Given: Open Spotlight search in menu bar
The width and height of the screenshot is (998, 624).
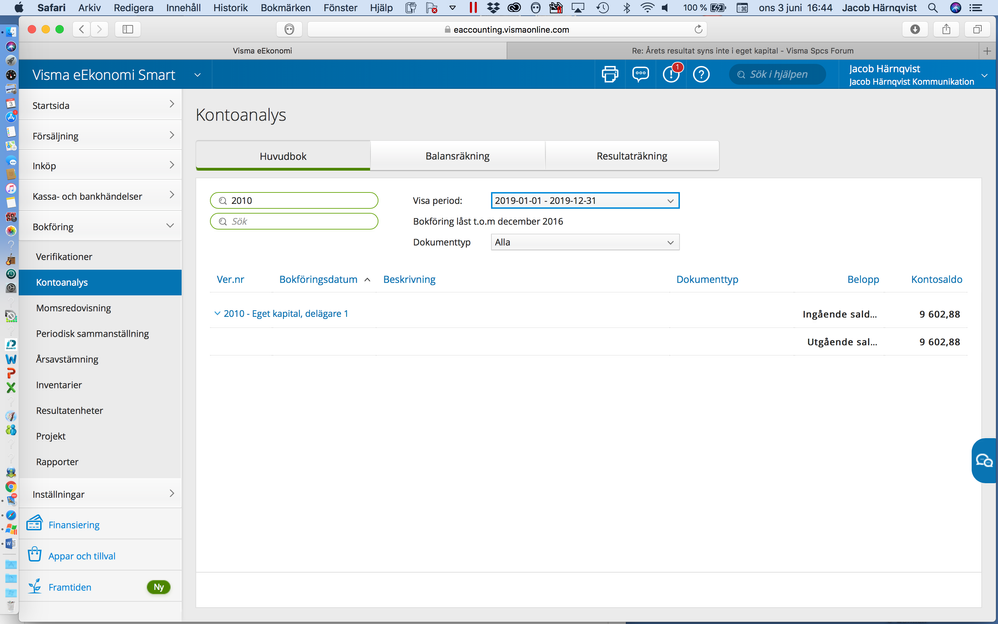Looking at the screenshot, I should click(932, 8).
